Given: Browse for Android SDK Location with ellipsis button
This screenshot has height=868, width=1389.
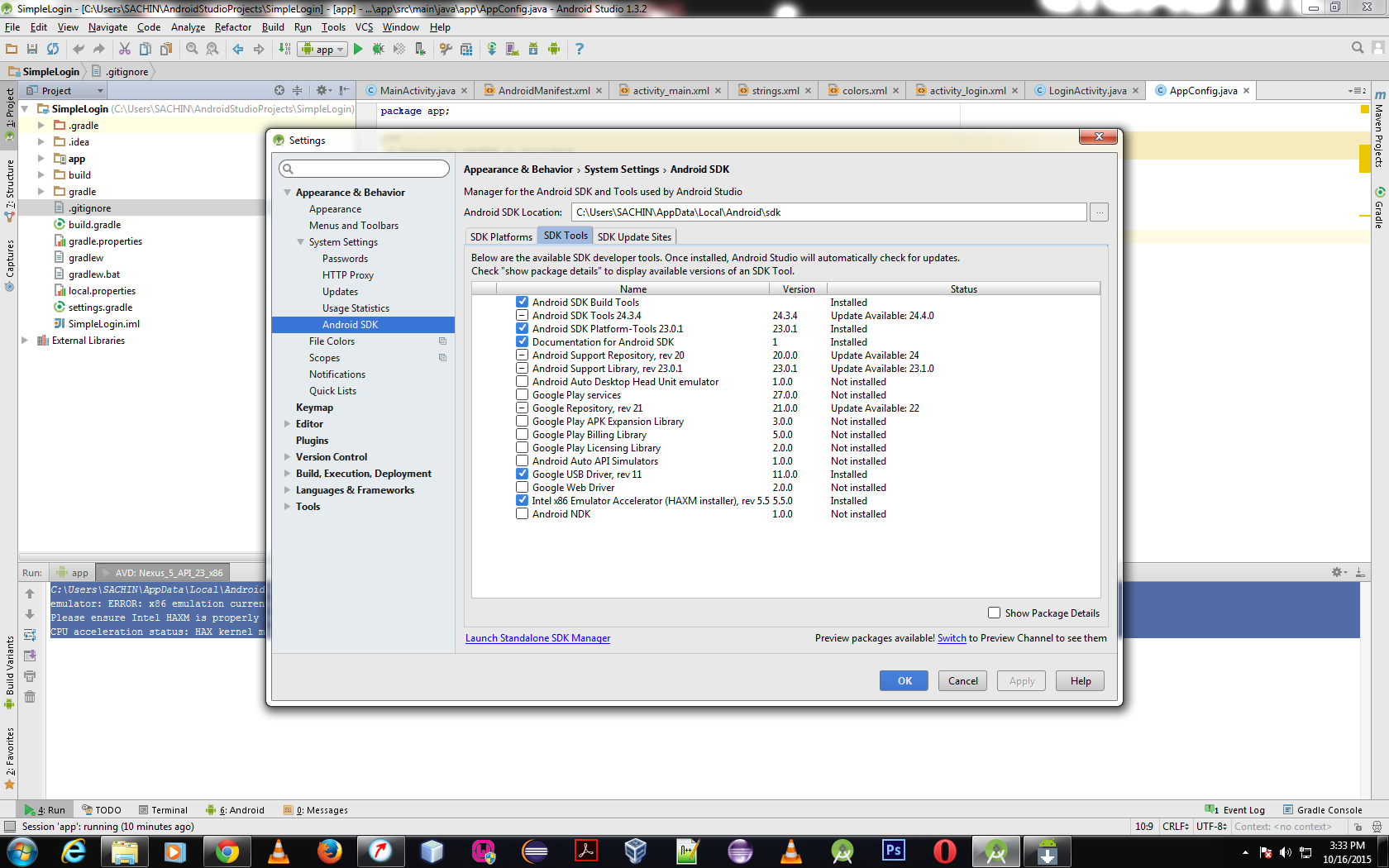Looking at the screenshot, I should pyautogui.click(x=1099, y=212).
